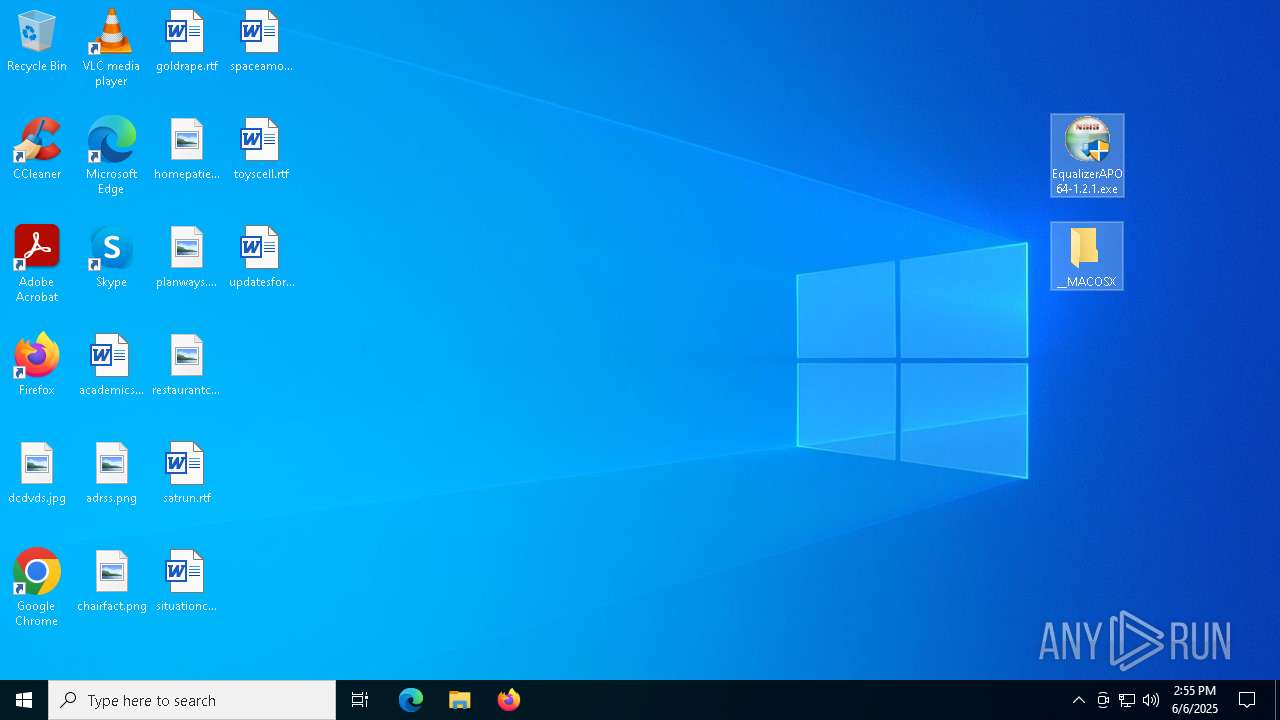
Task: Select the Adobe Acrobat desktop shortcut
Action: pyautogui.click(x=37, y=264)
